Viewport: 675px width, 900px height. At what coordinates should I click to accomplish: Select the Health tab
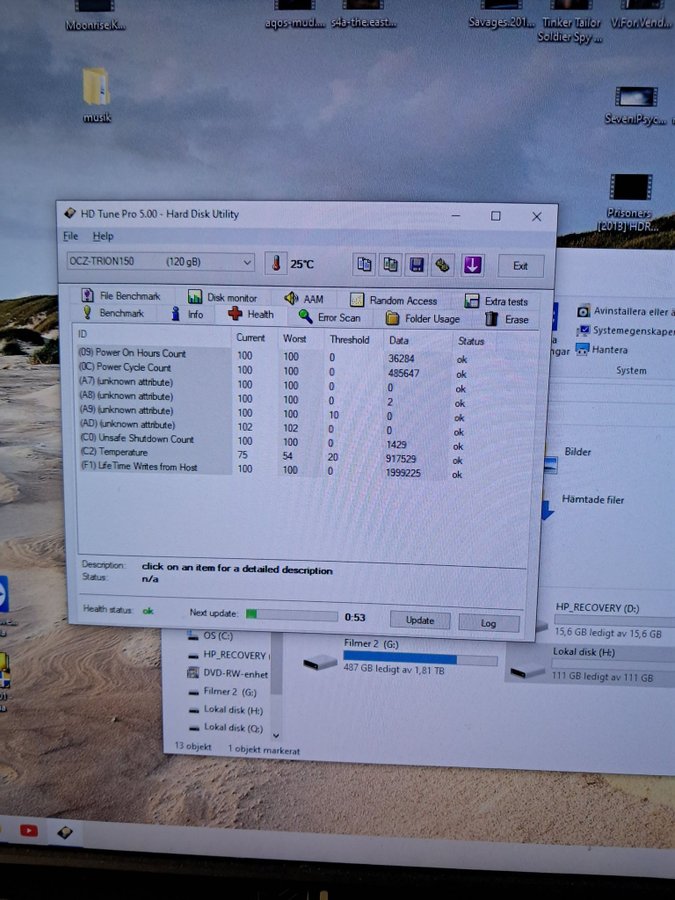(x=251, y=314)
